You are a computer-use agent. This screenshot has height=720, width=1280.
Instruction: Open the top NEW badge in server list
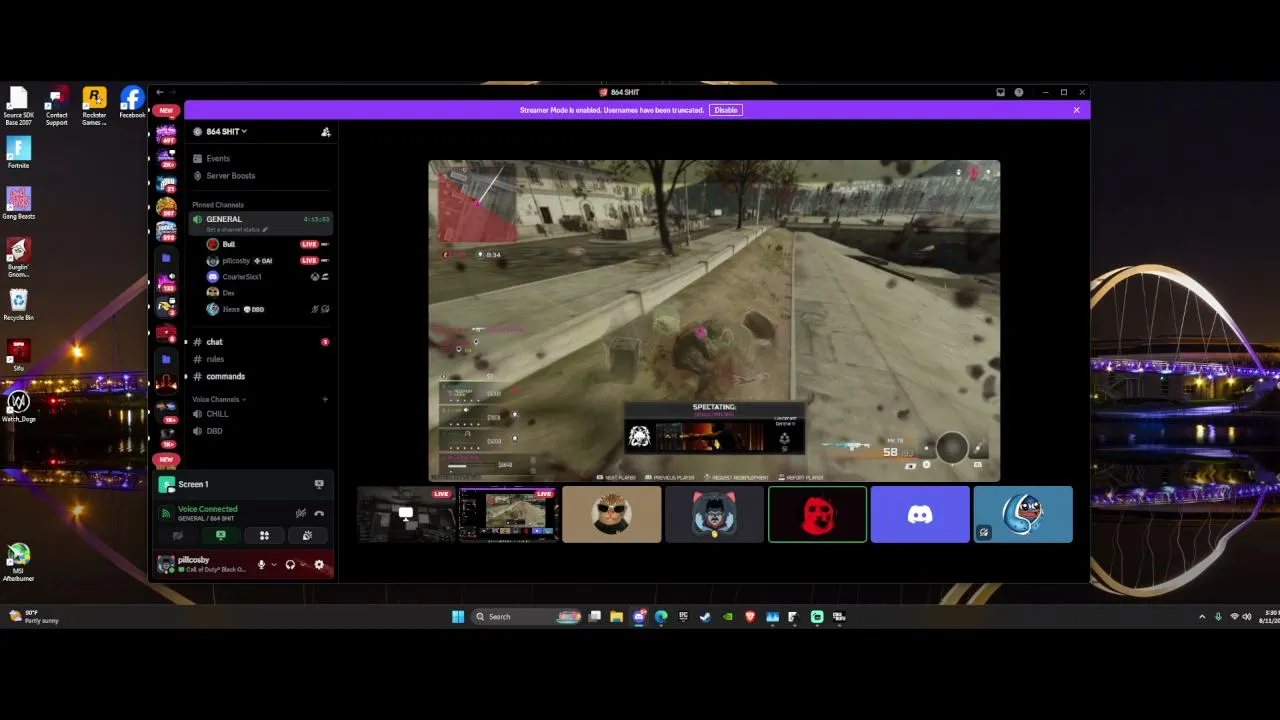[x=166, y=110]
